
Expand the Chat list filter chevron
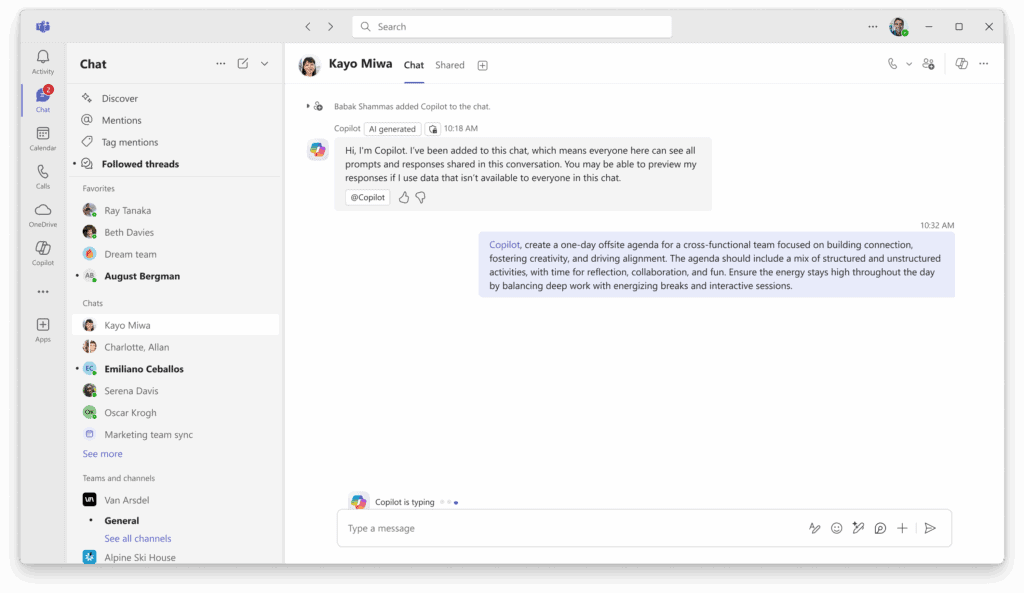264,63
